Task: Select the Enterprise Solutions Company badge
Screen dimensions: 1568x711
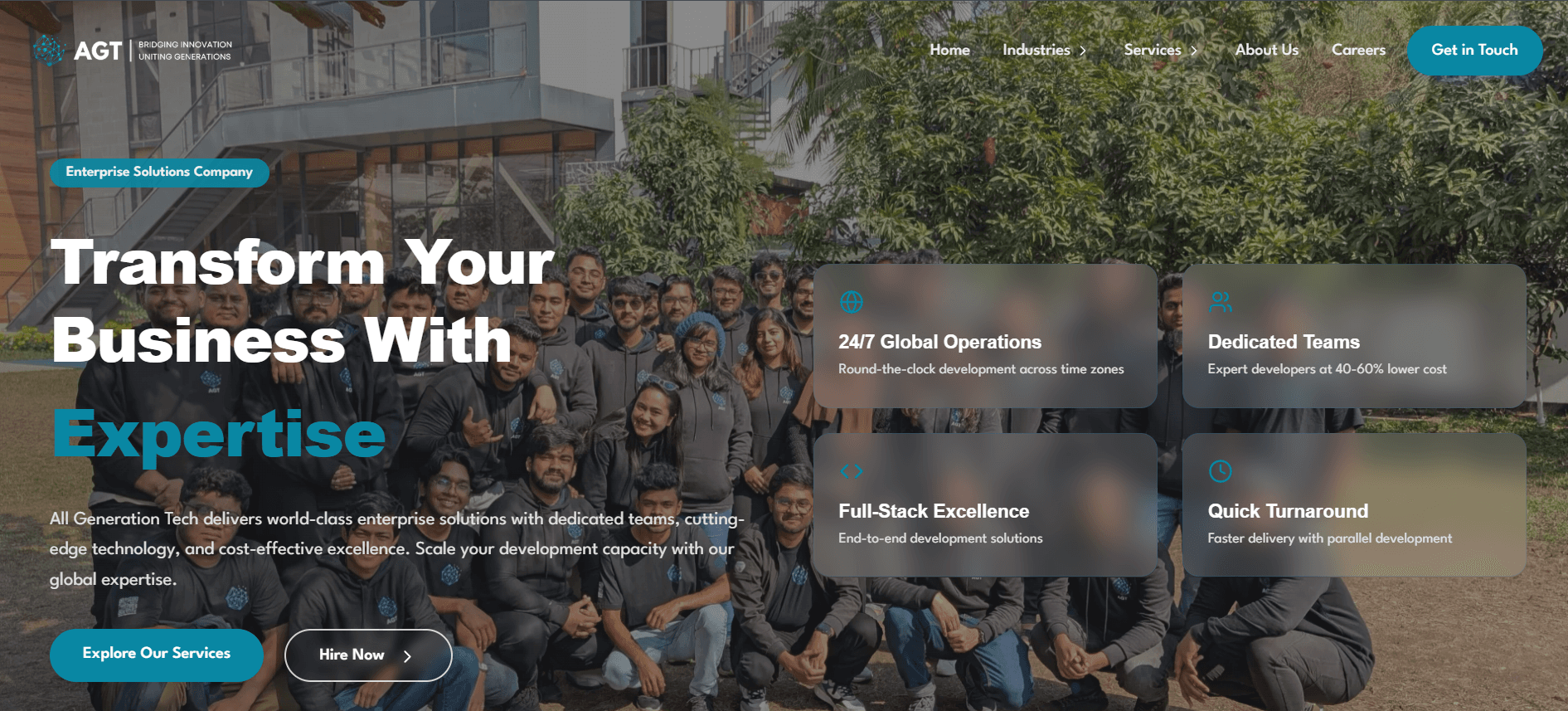Action: pyautogui.click(x=159, y=173)
